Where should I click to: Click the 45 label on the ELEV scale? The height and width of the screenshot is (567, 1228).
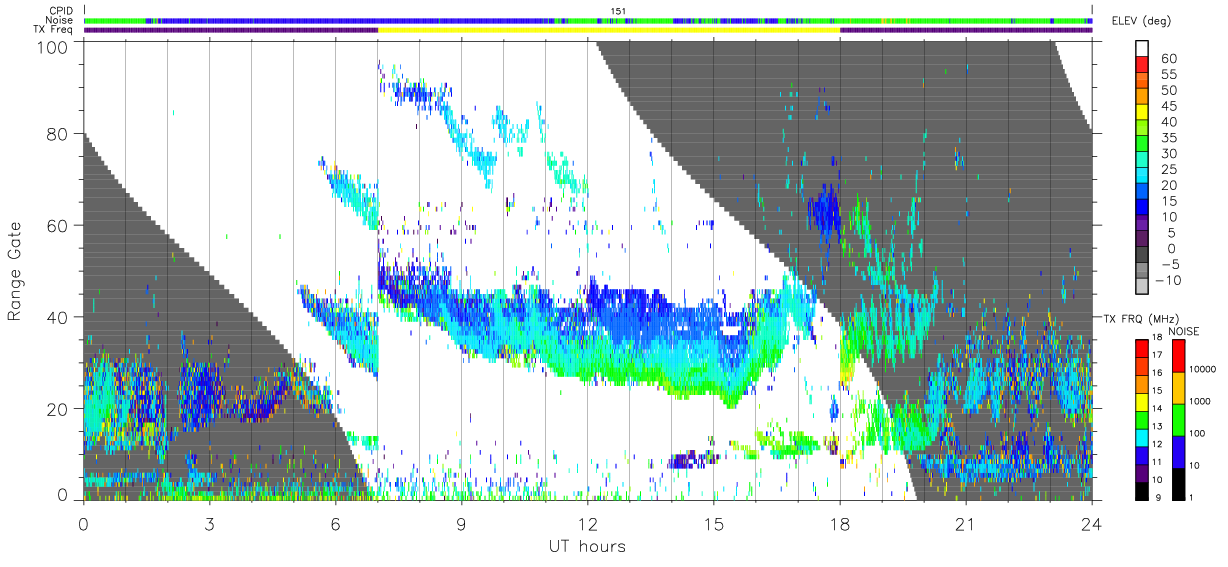[1167, 107]
